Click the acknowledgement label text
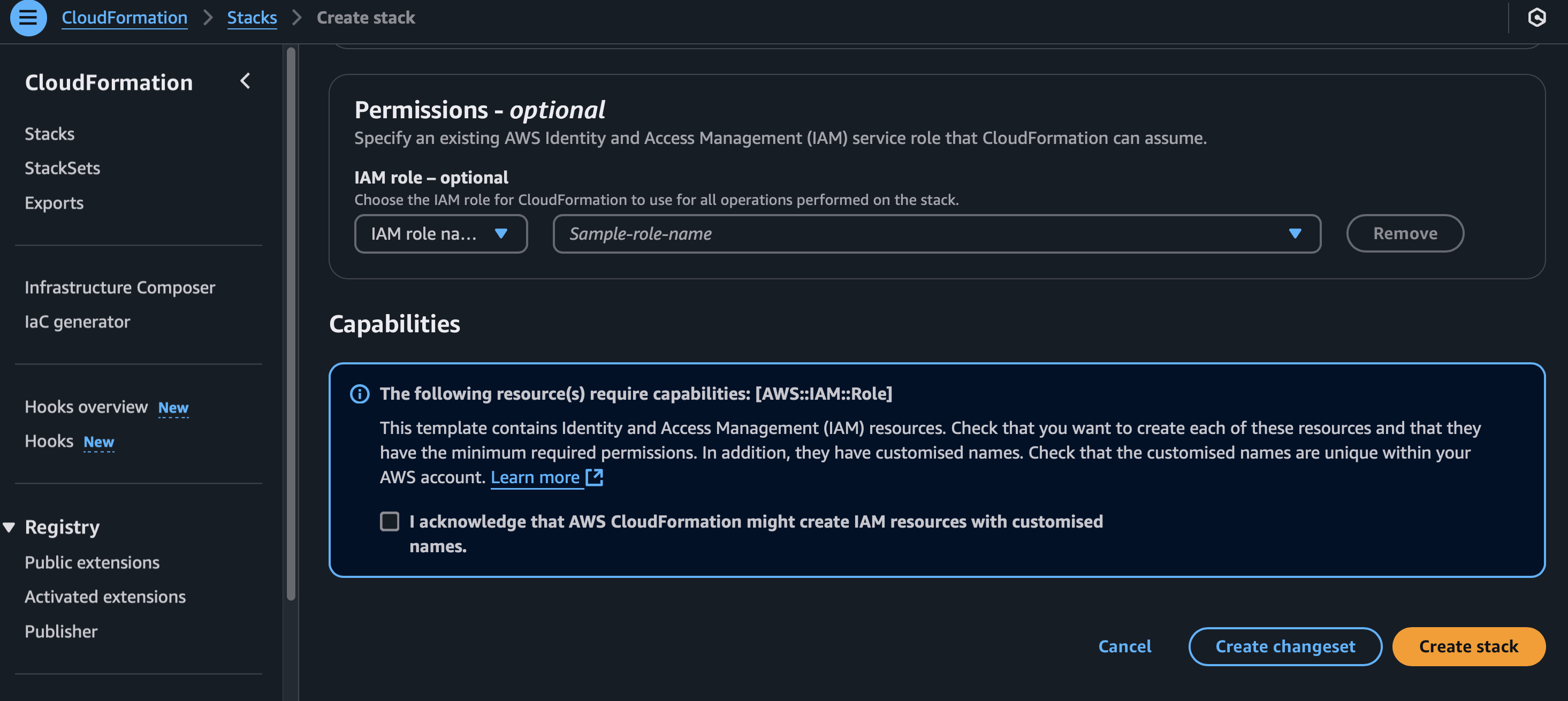Image resolution: width=1568 pixels, height=701 pixels. coord(756,534)
